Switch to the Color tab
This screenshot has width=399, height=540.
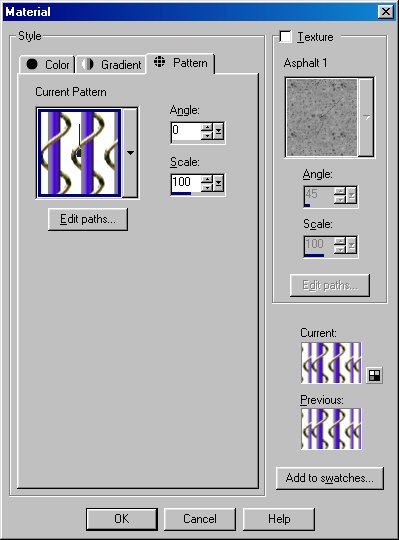(47, 64)
